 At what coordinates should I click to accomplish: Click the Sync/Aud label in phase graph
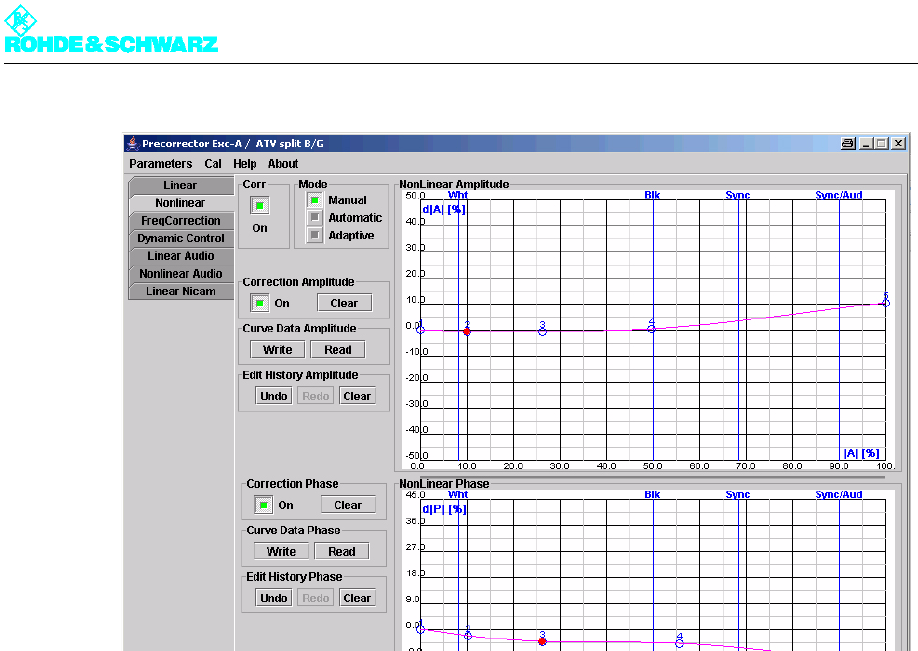[x=838, y=494]
